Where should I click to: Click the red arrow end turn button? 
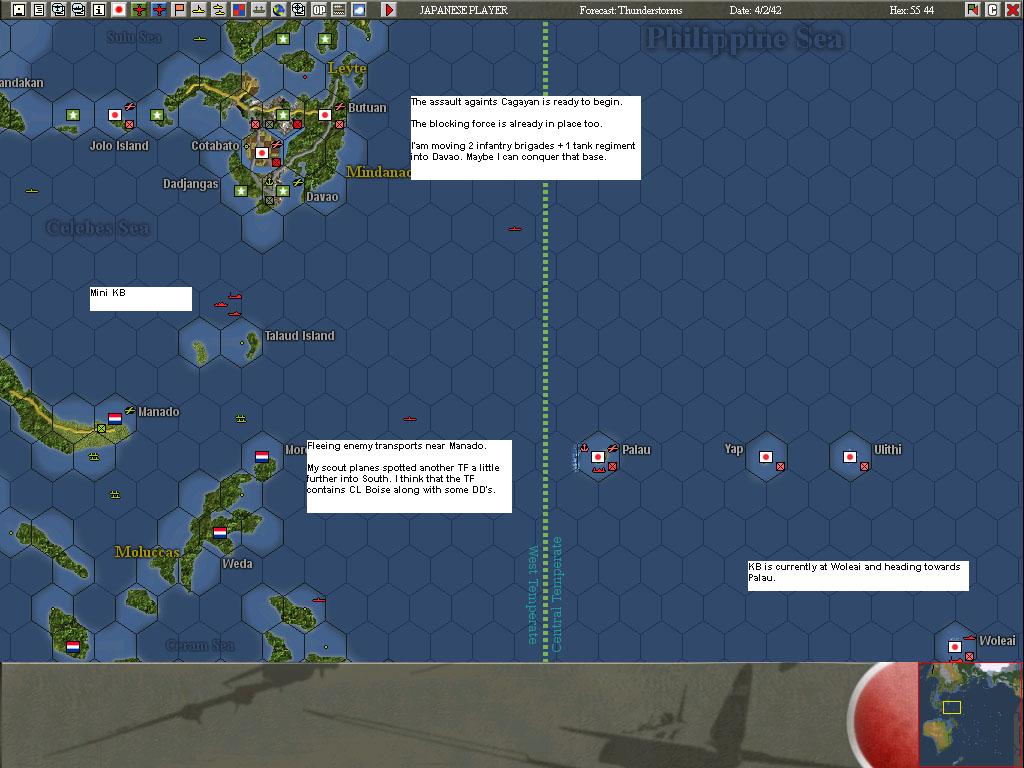(389, 10)
